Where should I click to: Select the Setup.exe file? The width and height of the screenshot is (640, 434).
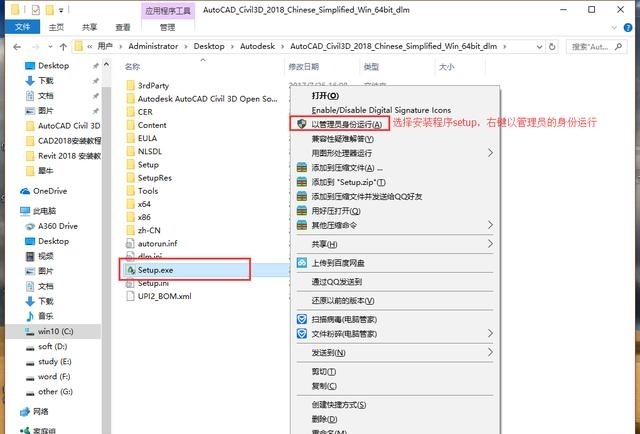click(155, 270)
